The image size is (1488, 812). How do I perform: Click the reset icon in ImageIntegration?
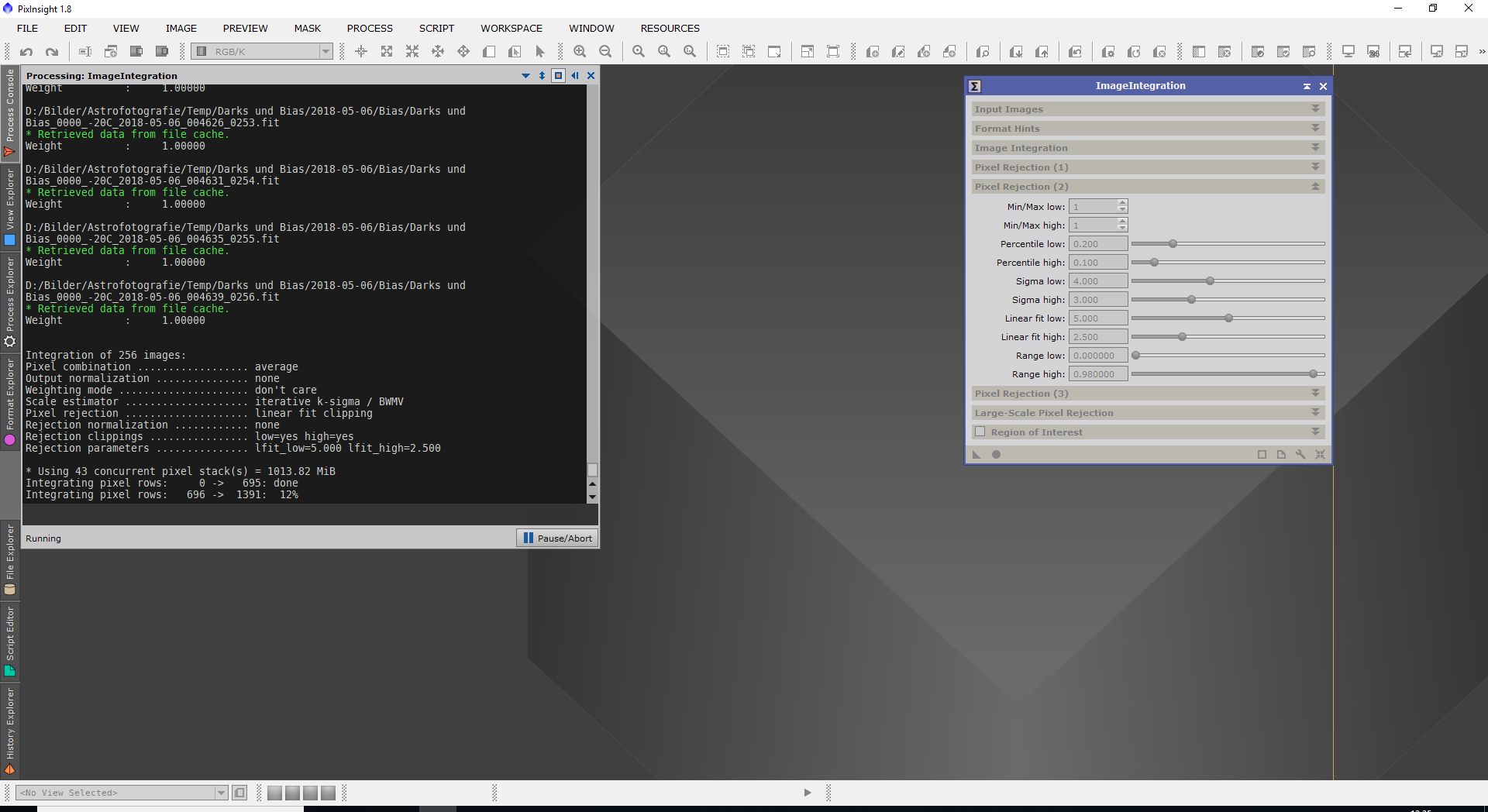pos(1320,455)
